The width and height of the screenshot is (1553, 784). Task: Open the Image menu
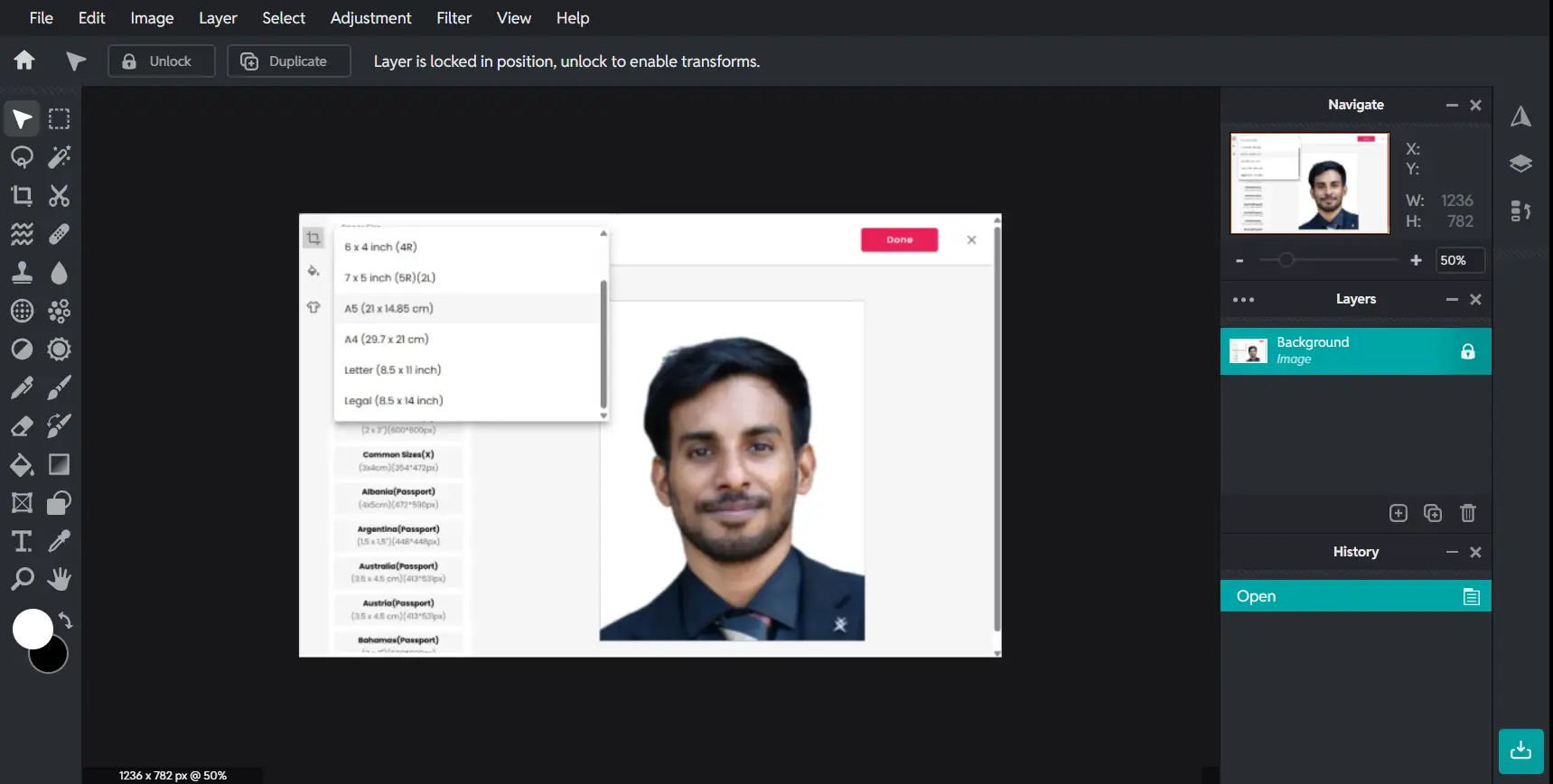pos(152,18)
